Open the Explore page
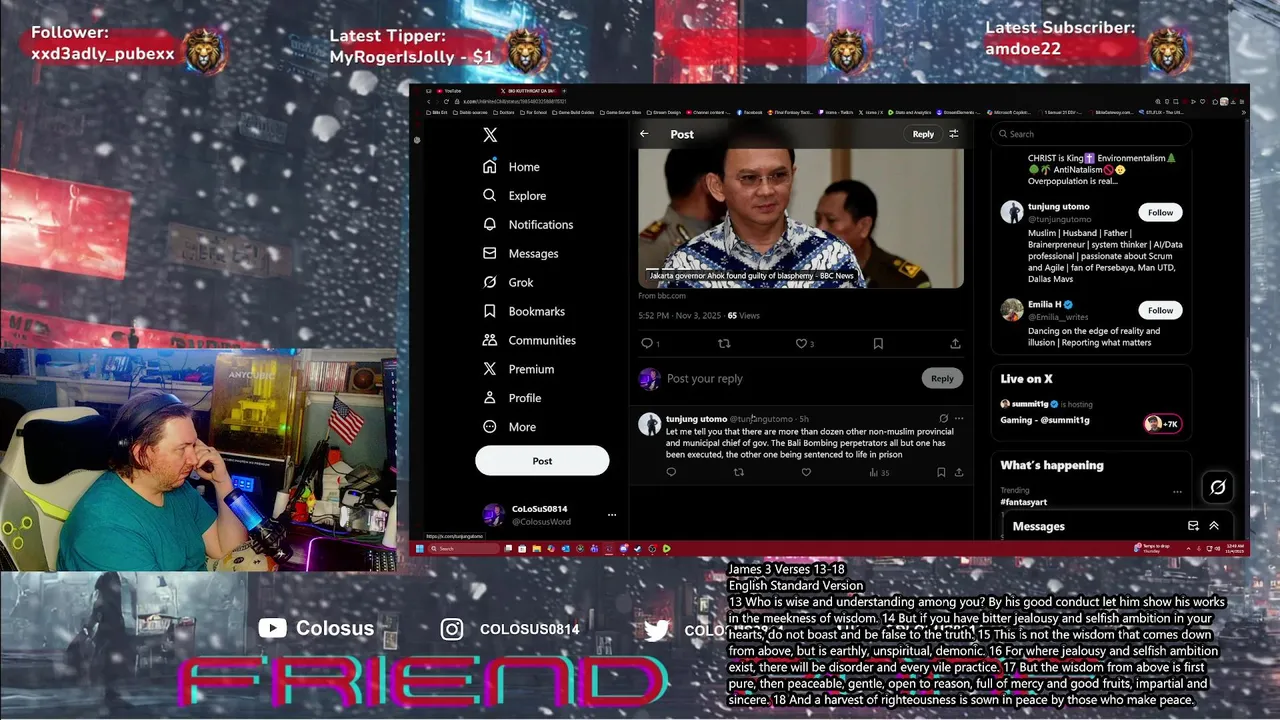This screenshot has width=1280, height=720. pos(514,196)
